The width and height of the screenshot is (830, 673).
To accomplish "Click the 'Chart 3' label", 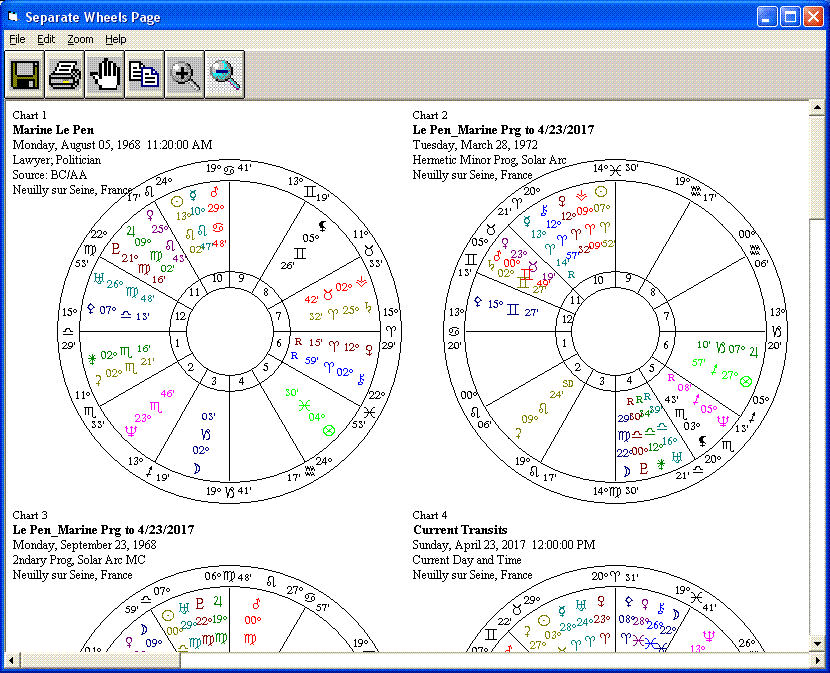I will point(30,515).
